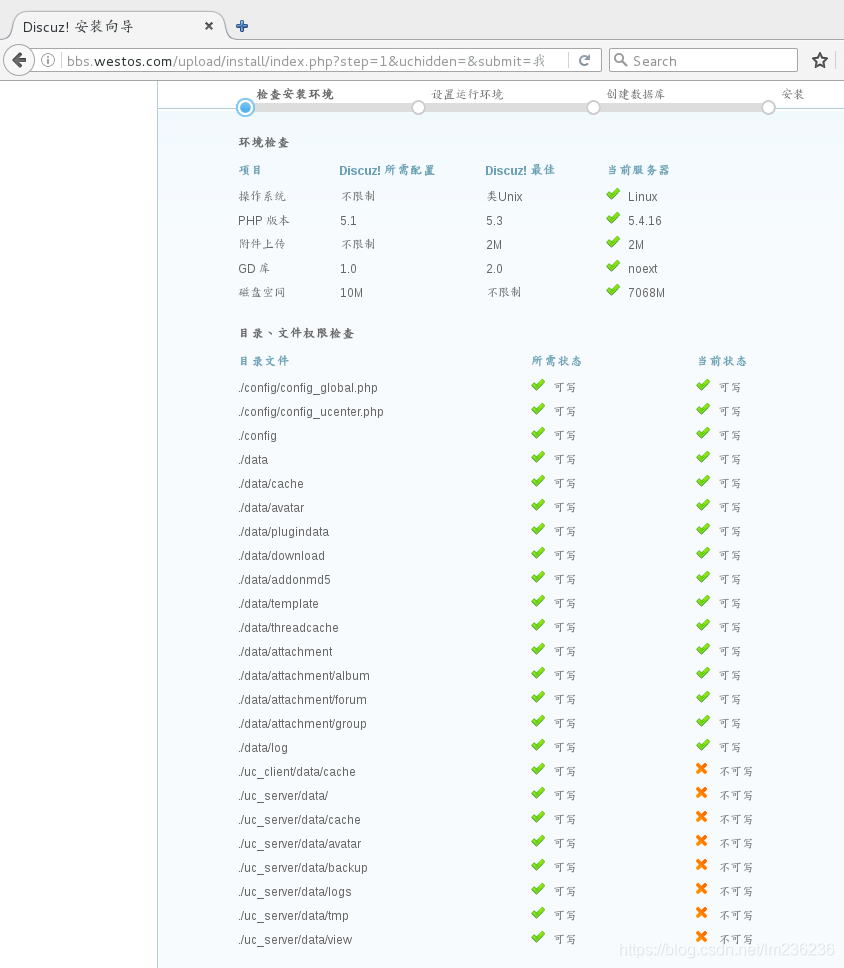This screenshot has width=844, height=968.
Task: Click the 7068M disk space value
Action: click(x=646, y=293)
